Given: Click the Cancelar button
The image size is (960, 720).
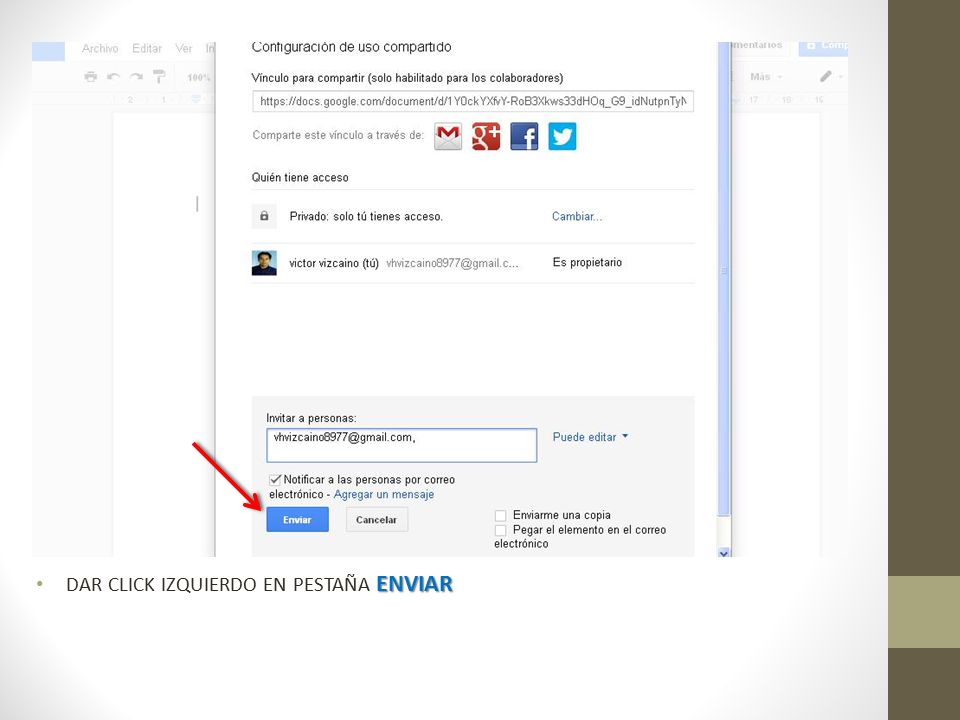Looking at the screenshot, I should (377, 520).
